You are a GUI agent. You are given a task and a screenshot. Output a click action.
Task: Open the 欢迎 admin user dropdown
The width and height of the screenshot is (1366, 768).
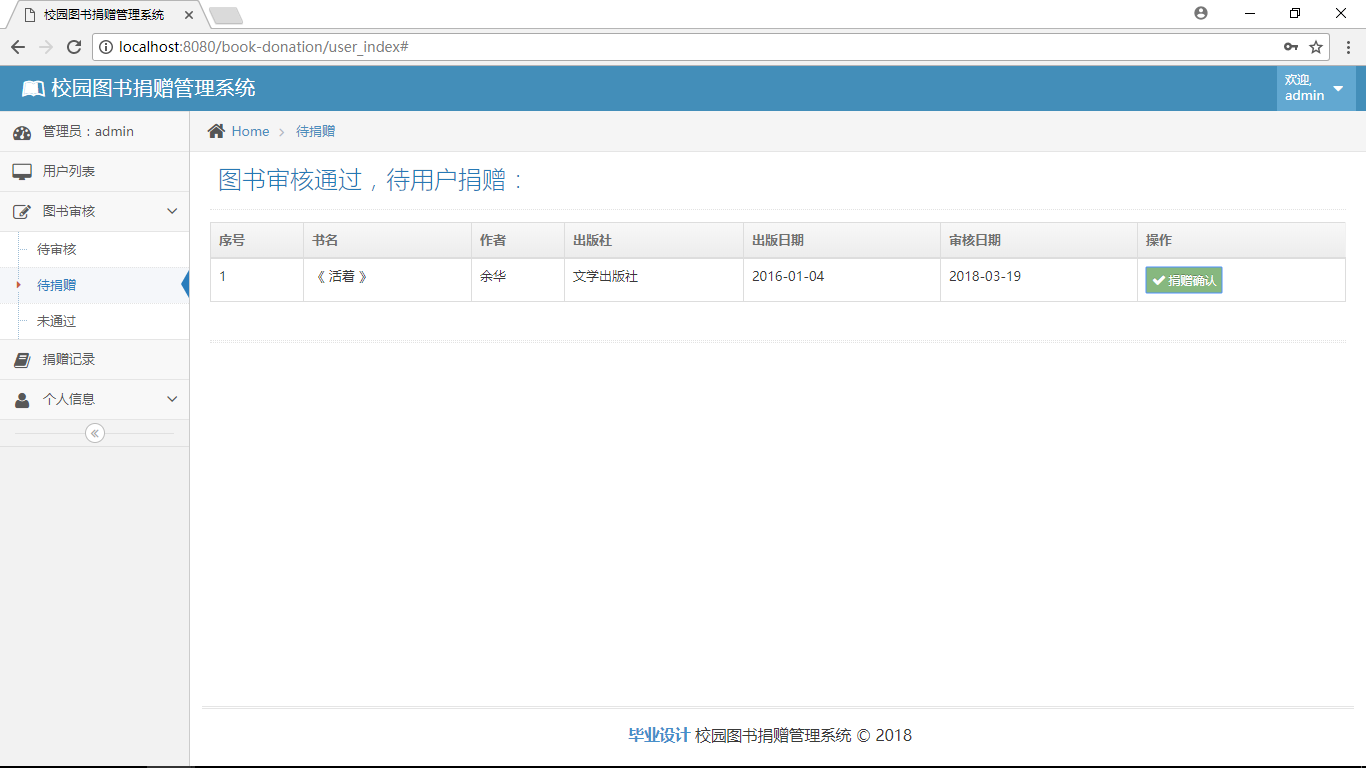coord(1316,88)
